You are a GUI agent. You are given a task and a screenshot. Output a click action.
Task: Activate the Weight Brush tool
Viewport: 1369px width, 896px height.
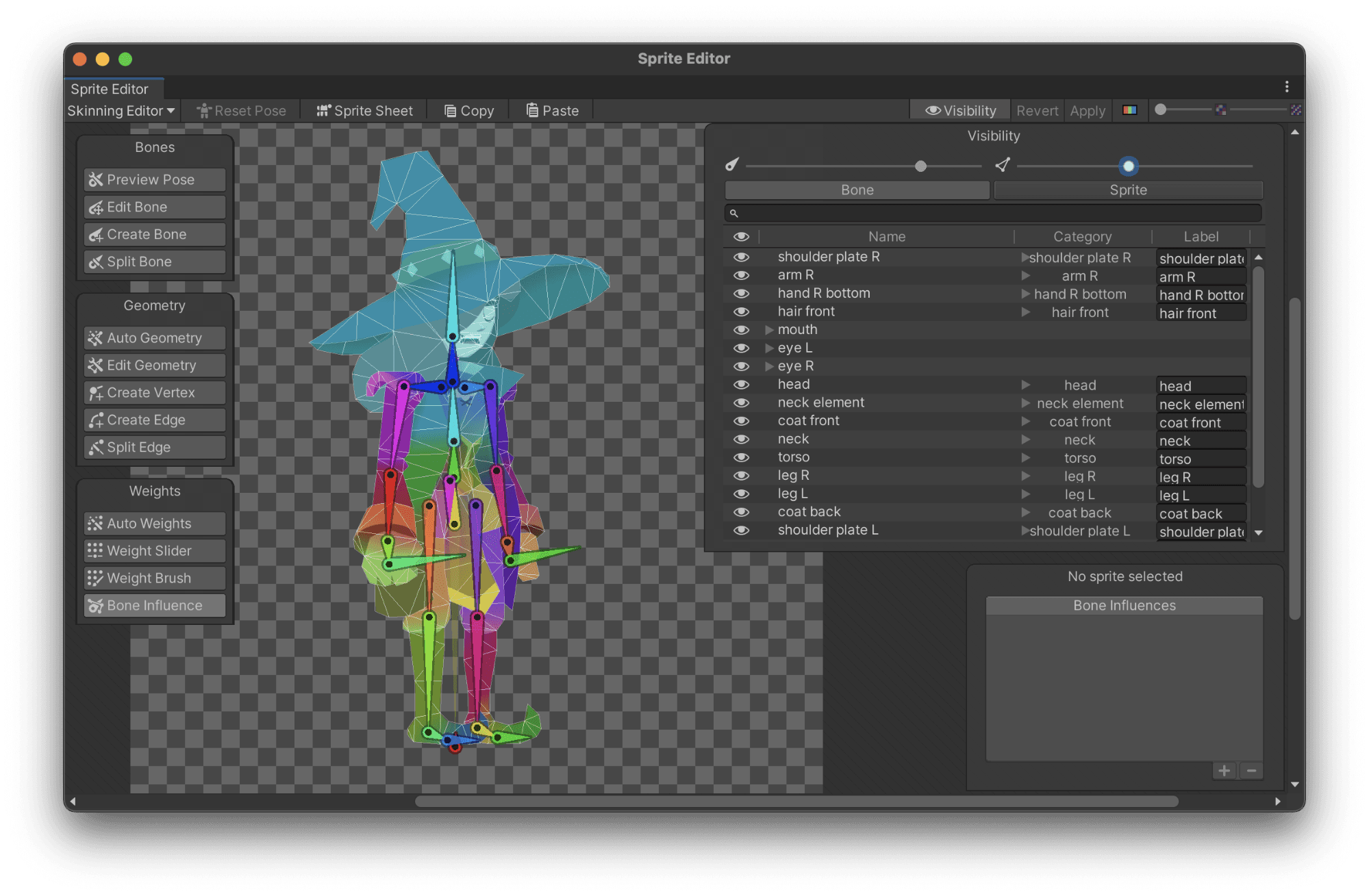point(155,578)
